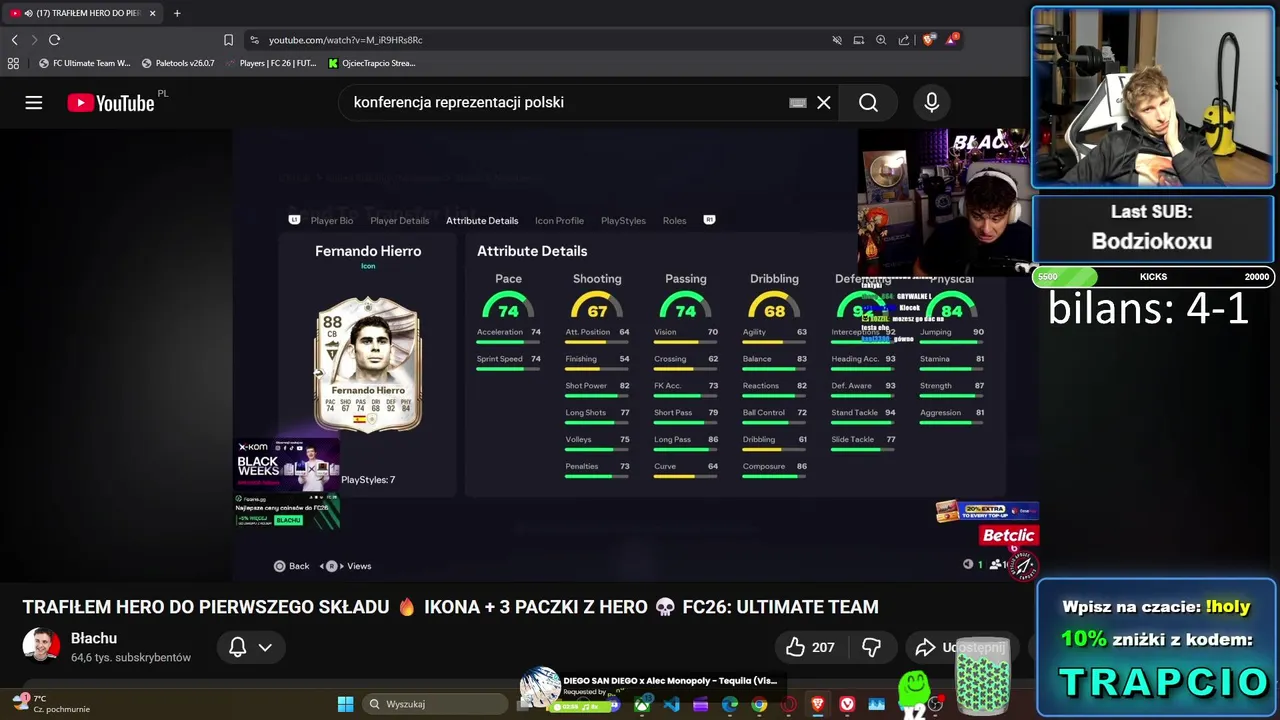Open the Paletools v26.0.7 bookmark
The height and width of the screenshot is (720, 1280).
[178, 63]
